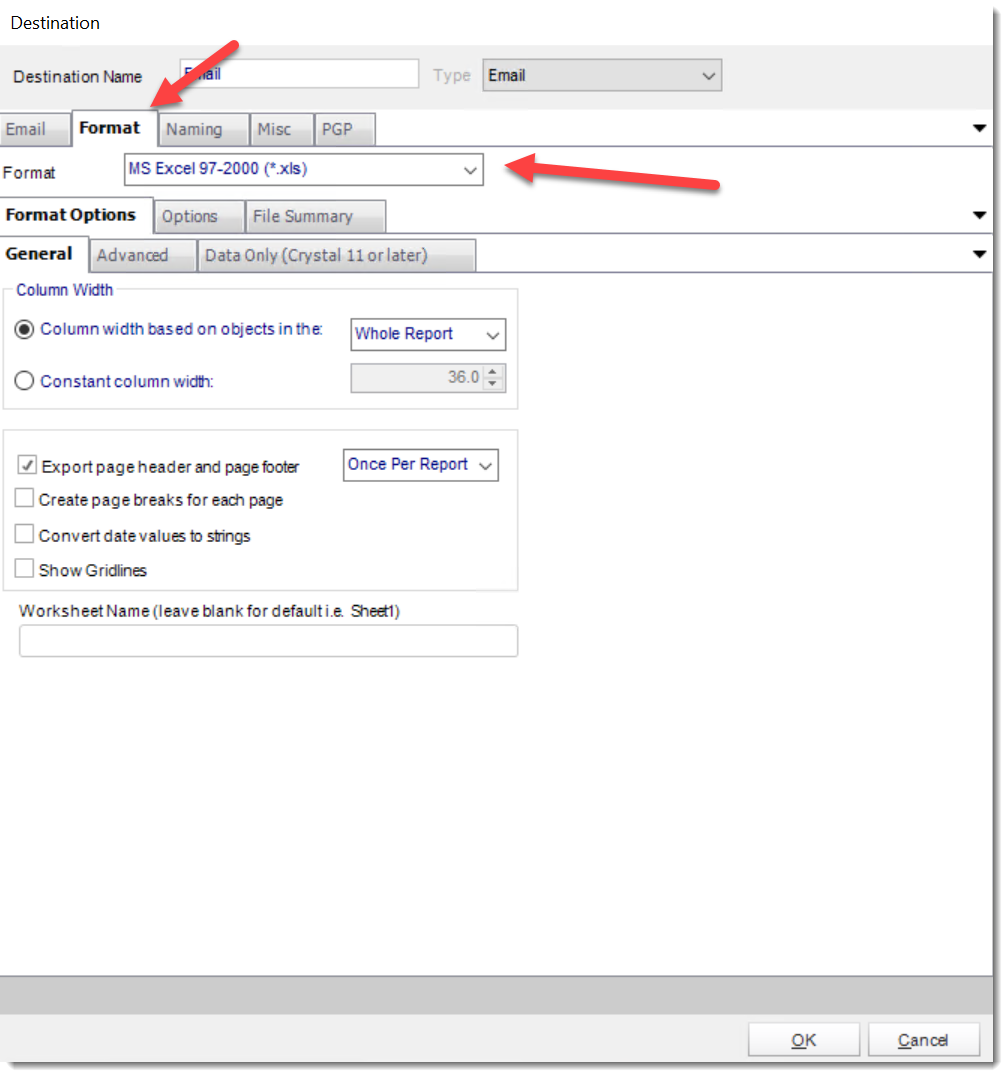Open the Once Per Report dropdown

click(420, 465)
